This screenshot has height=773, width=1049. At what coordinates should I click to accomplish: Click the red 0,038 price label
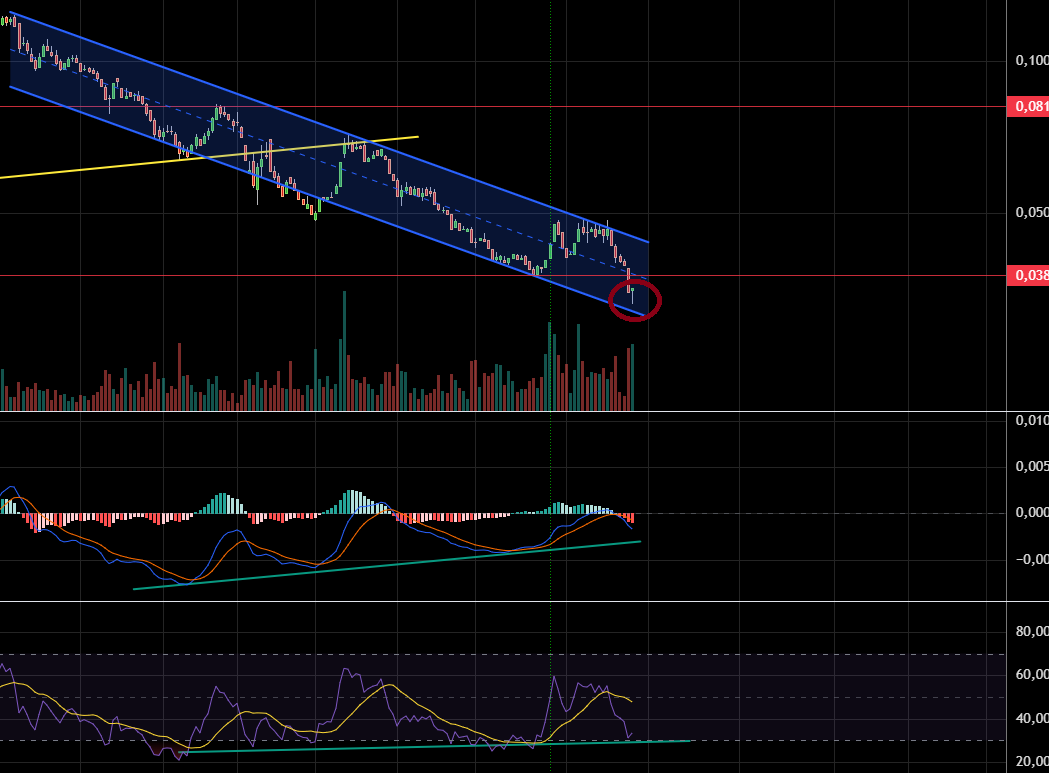1029,275
